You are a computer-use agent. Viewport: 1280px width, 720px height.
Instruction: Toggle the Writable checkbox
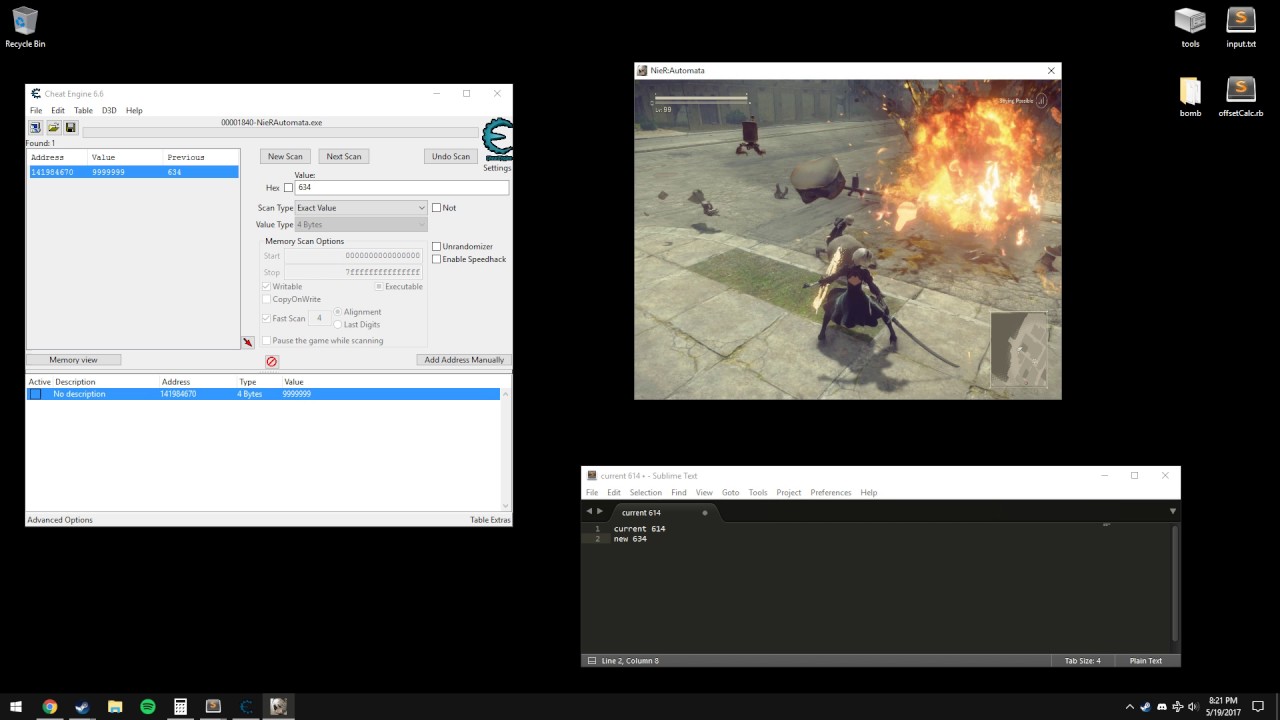tap(266, 286)
